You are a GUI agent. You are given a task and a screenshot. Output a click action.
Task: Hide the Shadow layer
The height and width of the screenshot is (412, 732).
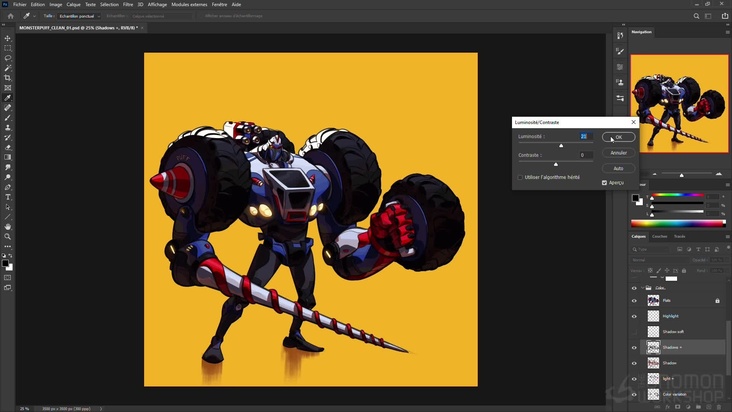click(x=634, y=363)
